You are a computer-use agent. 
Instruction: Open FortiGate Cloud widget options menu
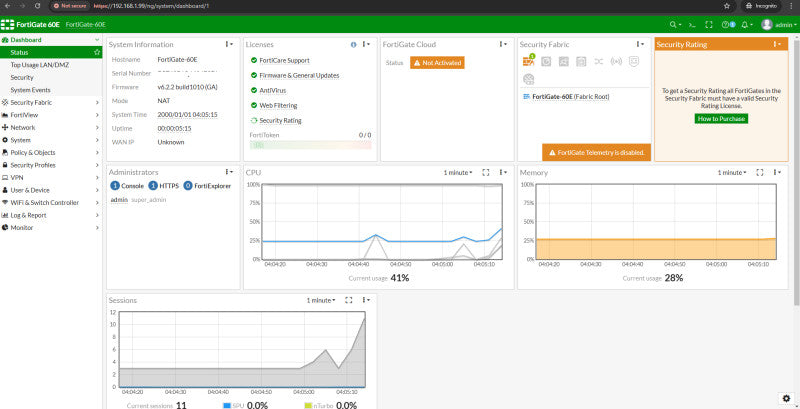[503, 44]
